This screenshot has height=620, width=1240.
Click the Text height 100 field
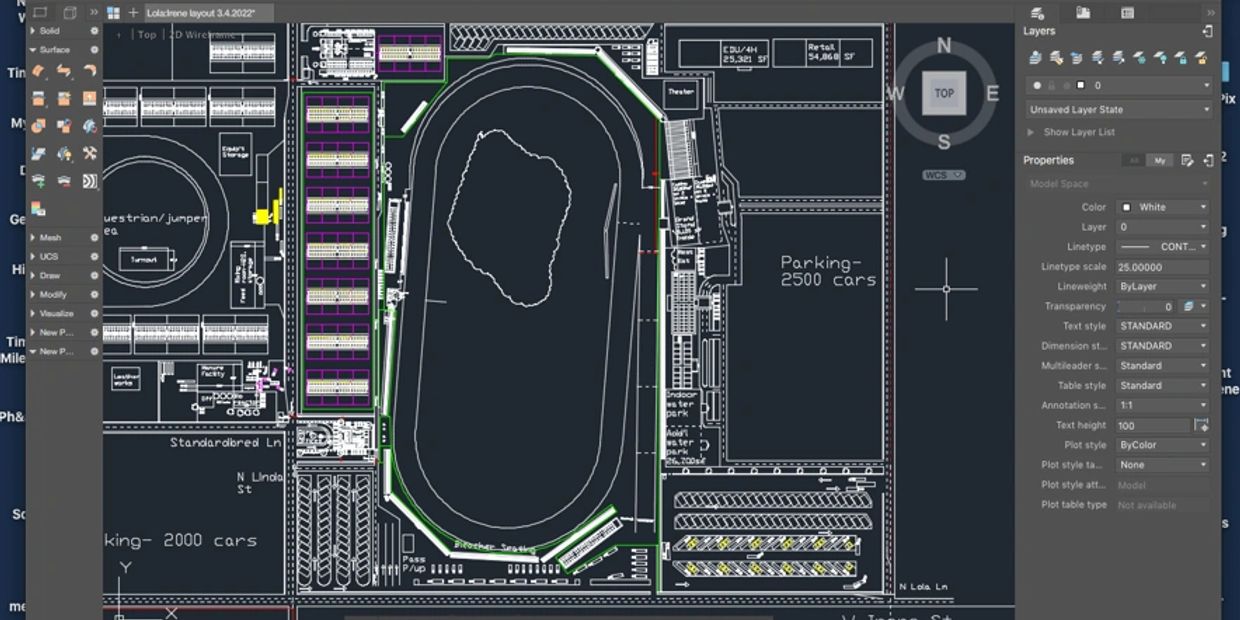1153,425
